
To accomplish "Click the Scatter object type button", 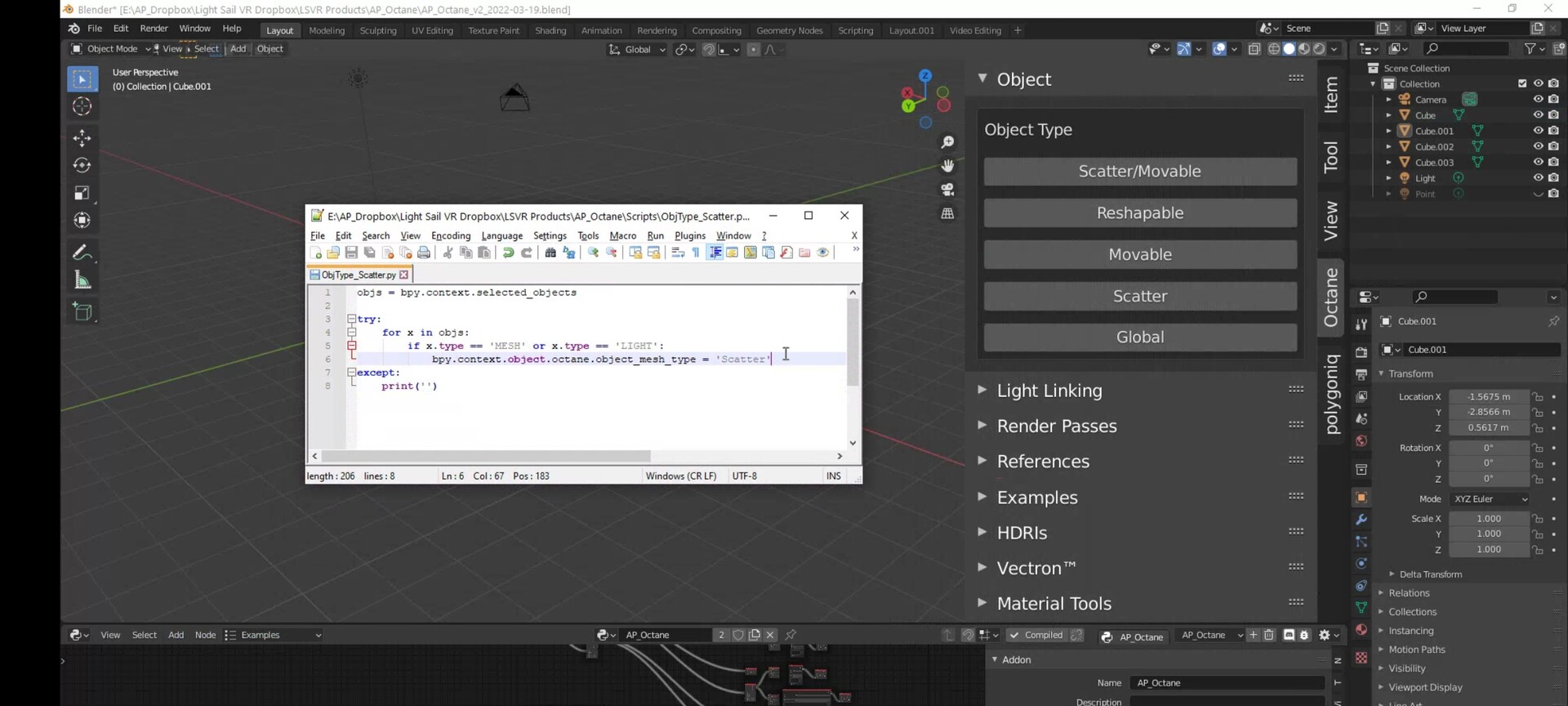I will pos(1140,296).
